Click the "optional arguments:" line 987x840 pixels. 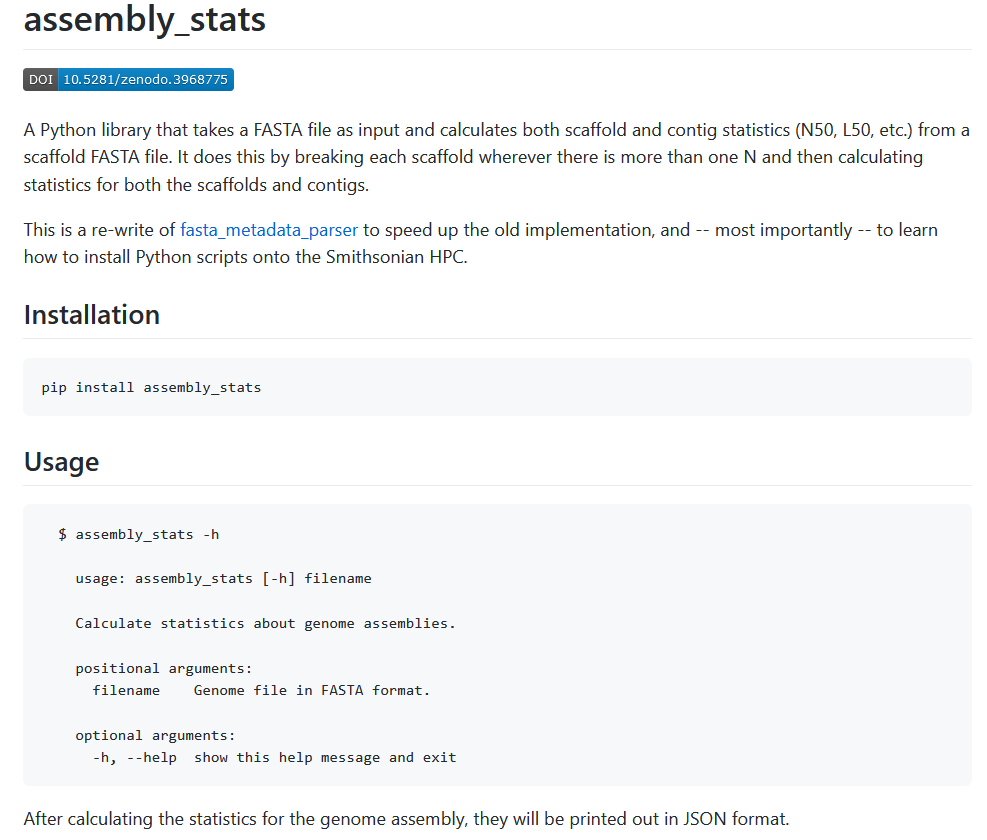tap(155, 735)
